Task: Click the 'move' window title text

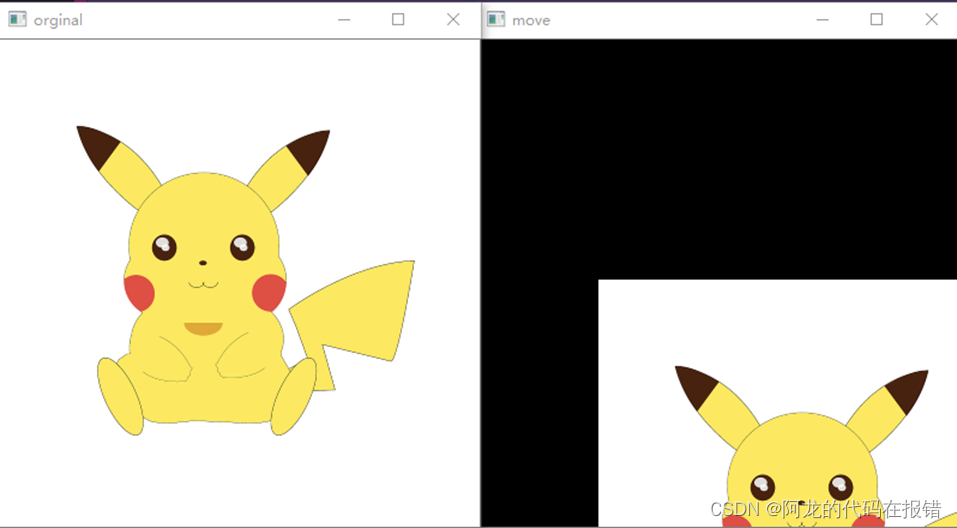Action: pos(531,21)
